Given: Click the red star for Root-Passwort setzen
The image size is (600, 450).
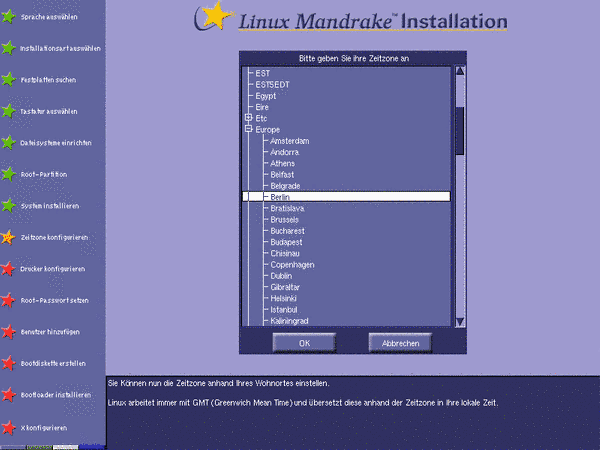Looking at the screenshot, I should point(8,300).
